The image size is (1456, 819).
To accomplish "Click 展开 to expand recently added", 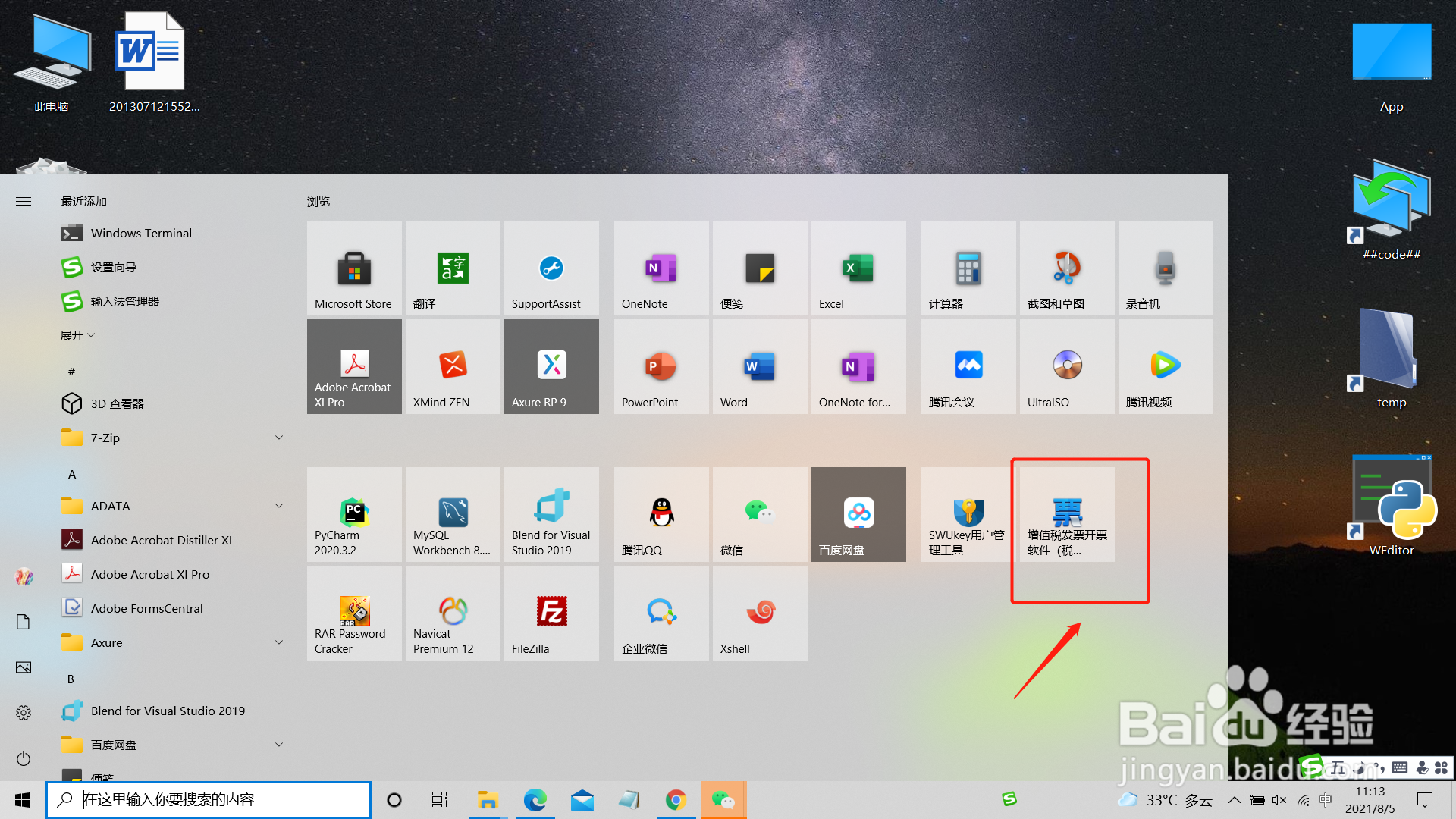I will tap(78, 335).
